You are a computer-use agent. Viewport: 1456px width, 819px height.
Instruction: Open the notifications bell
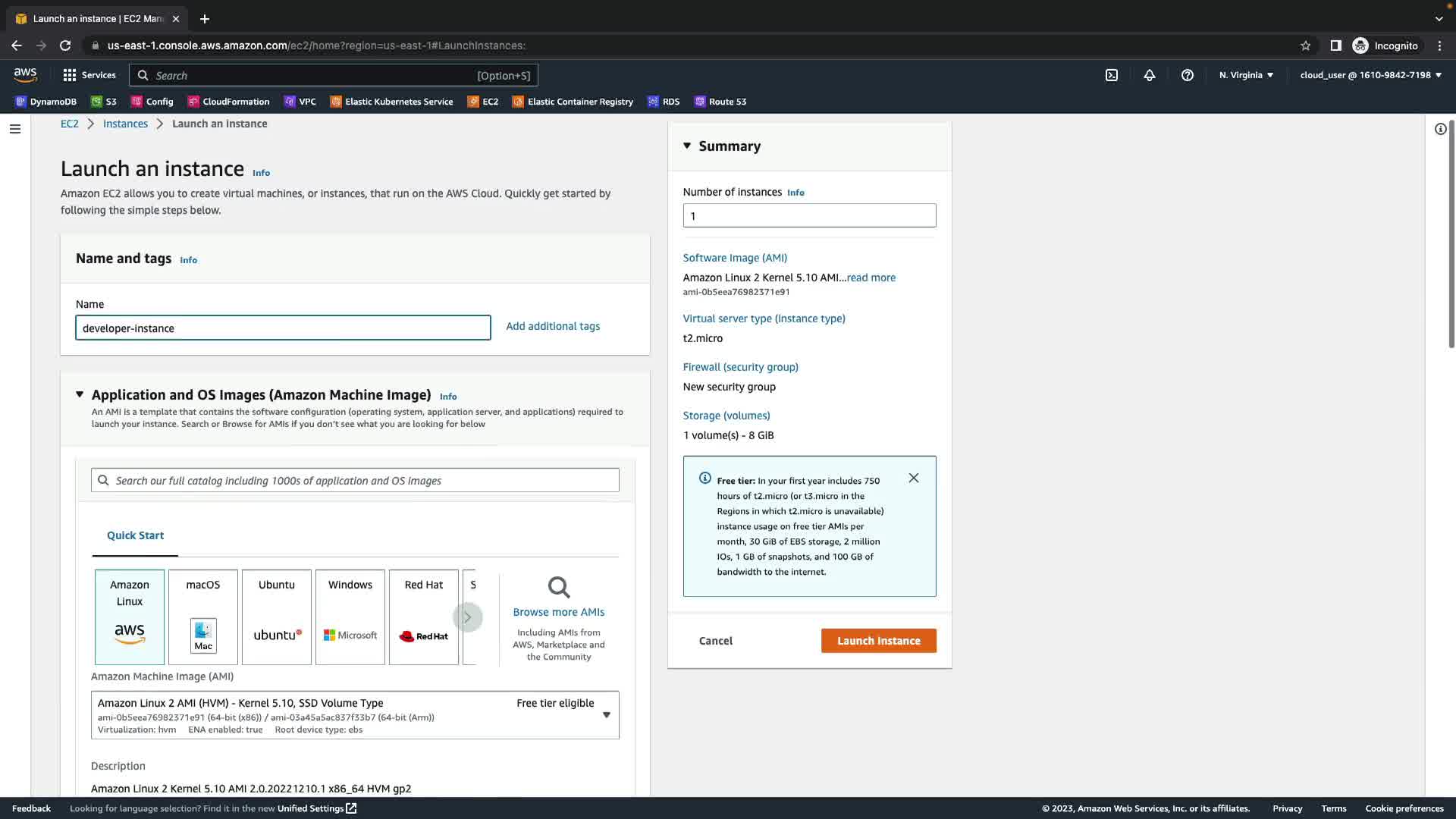pyautogui.click(x=1150, y=75)
